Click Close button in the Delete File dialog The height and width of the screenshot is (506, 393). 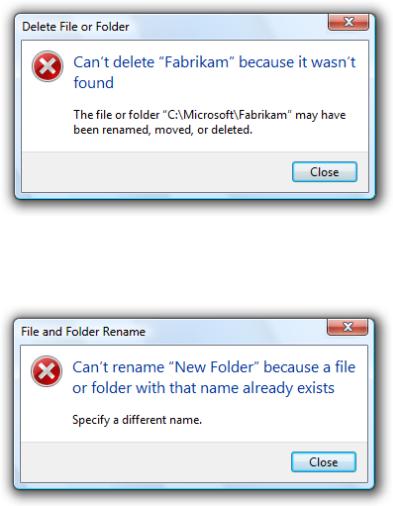point(324,172)
